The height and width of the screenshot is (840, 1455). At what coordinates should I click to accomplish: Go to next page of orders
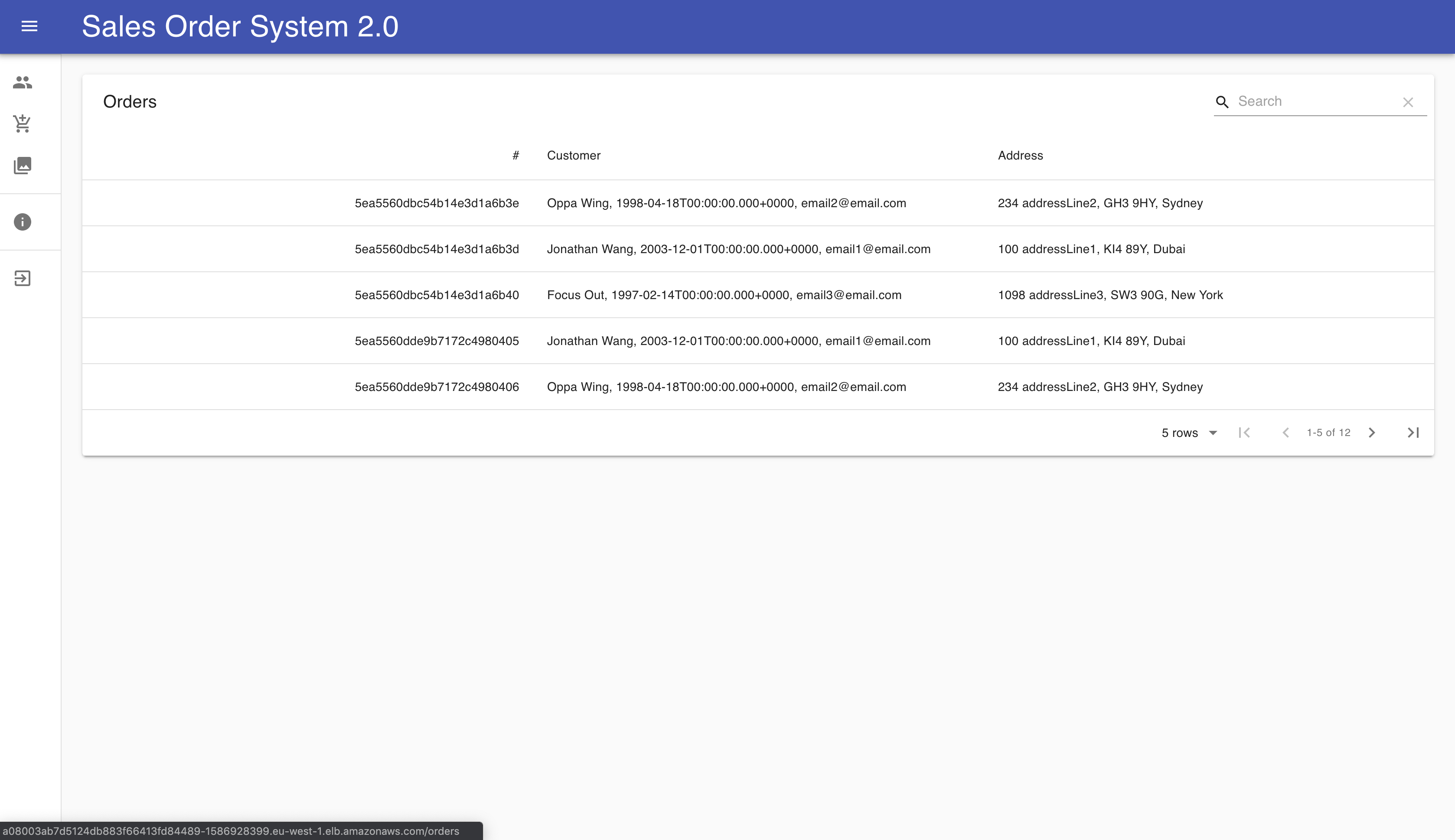[1372, 433]
